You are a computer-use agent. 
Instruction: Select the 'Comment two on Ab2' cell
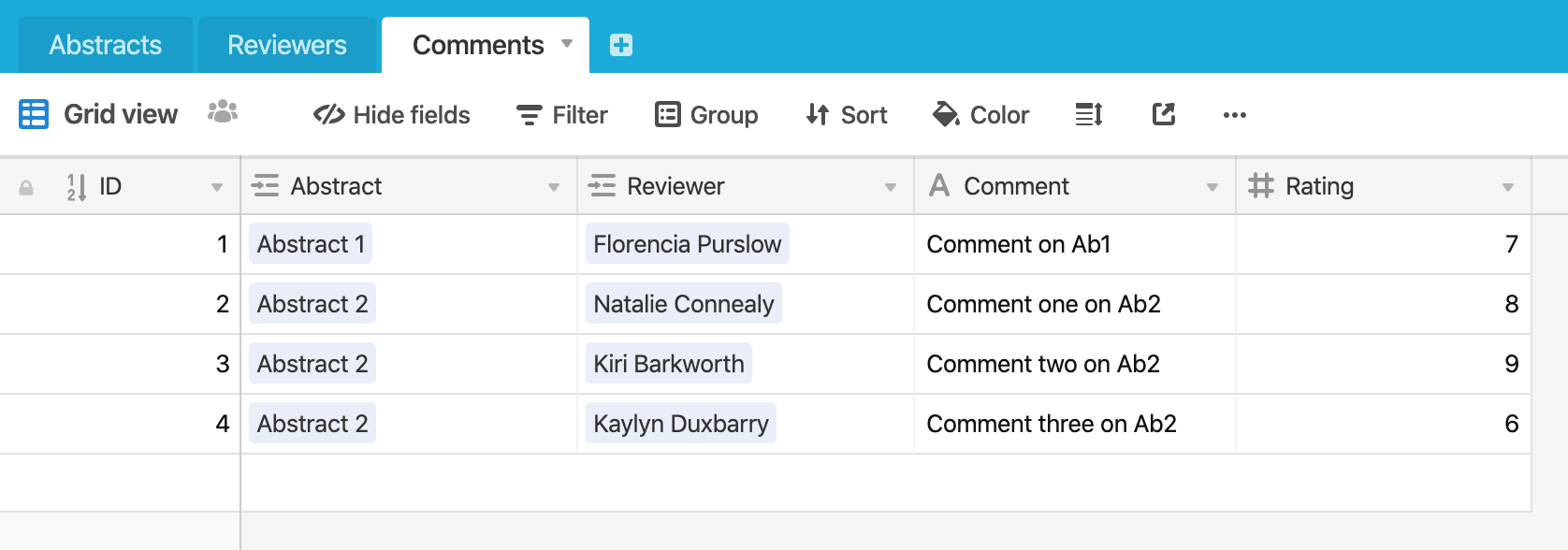click(x=1075, y=364)
